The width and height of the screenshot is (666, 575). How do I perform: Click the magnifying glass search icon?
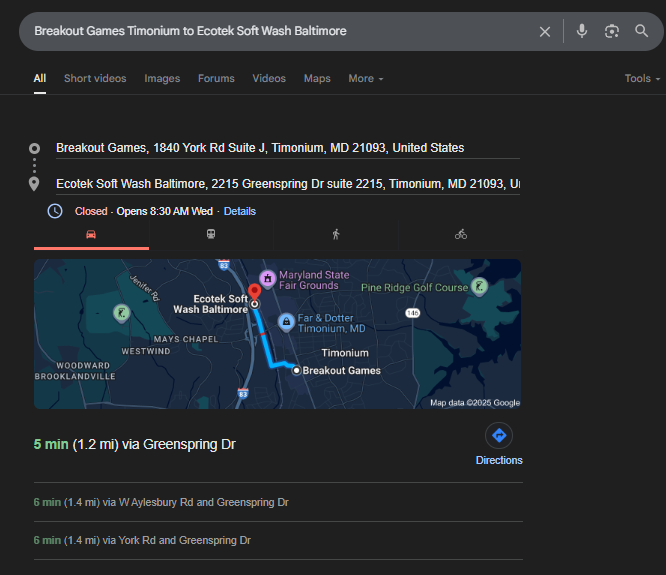(x=641, y=31)
